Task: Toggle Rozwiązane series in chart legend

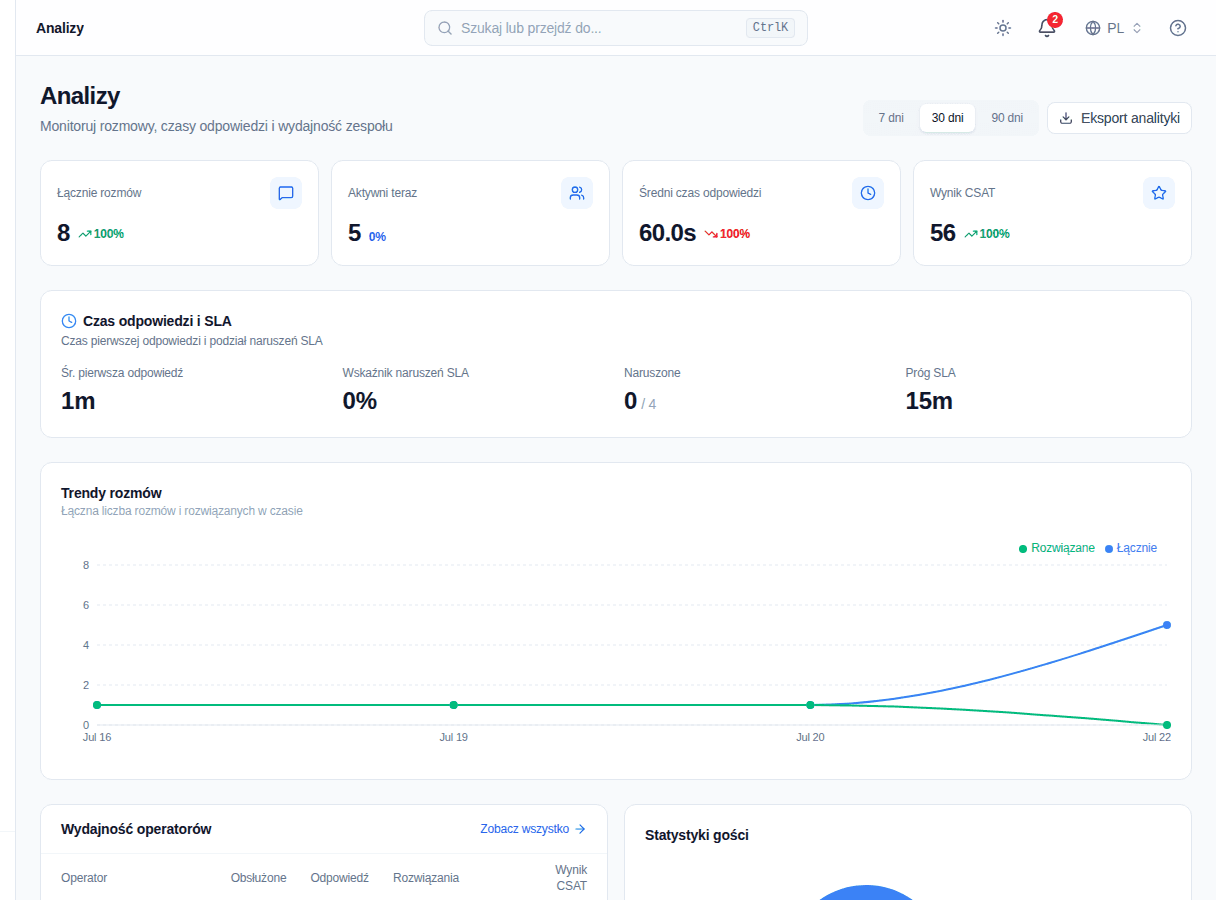Action: pos(1057,548)
